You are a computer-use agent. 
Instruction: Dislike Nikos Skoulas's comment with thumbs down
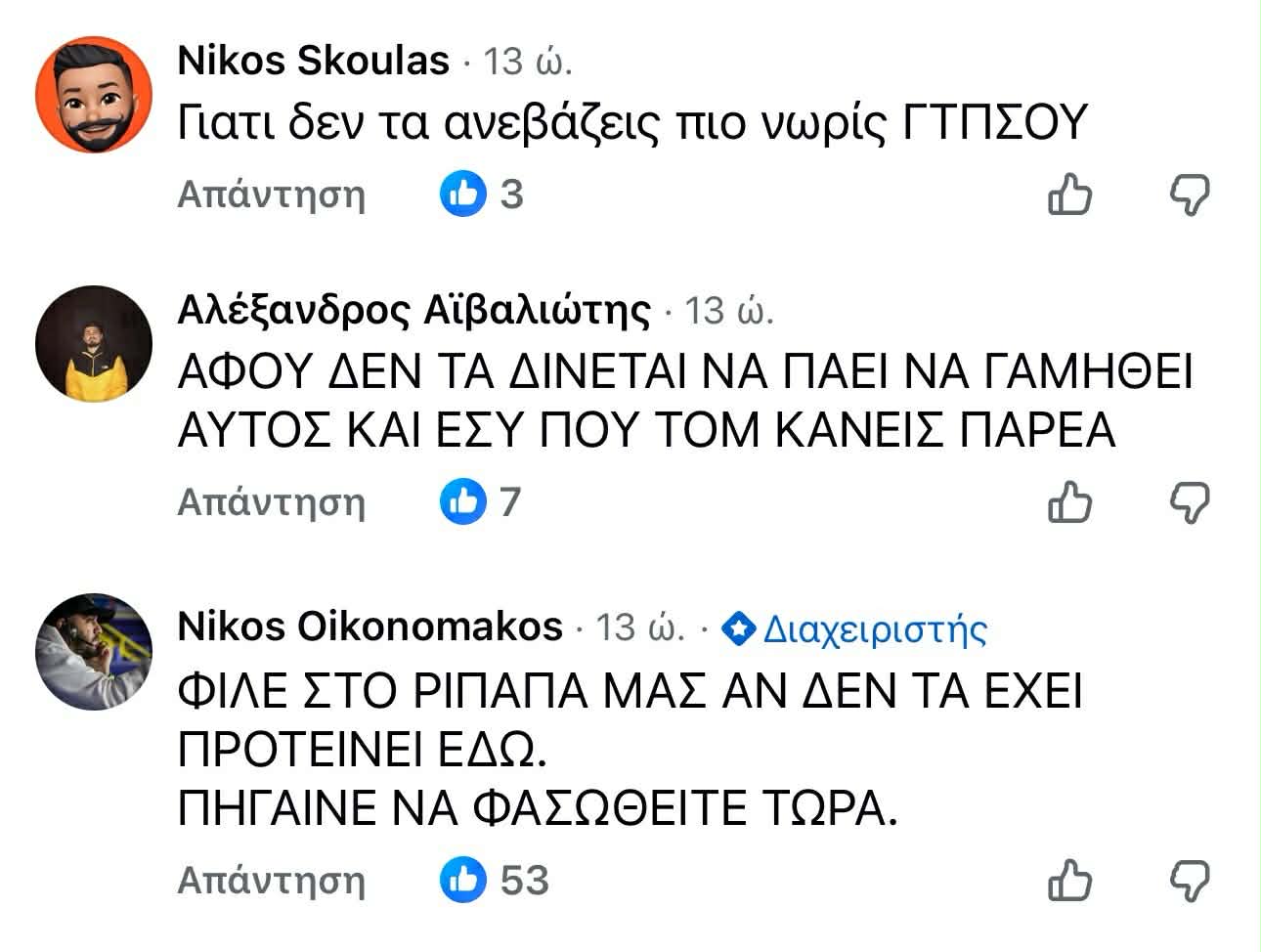pyautogui.click(x=1190, y=195)
